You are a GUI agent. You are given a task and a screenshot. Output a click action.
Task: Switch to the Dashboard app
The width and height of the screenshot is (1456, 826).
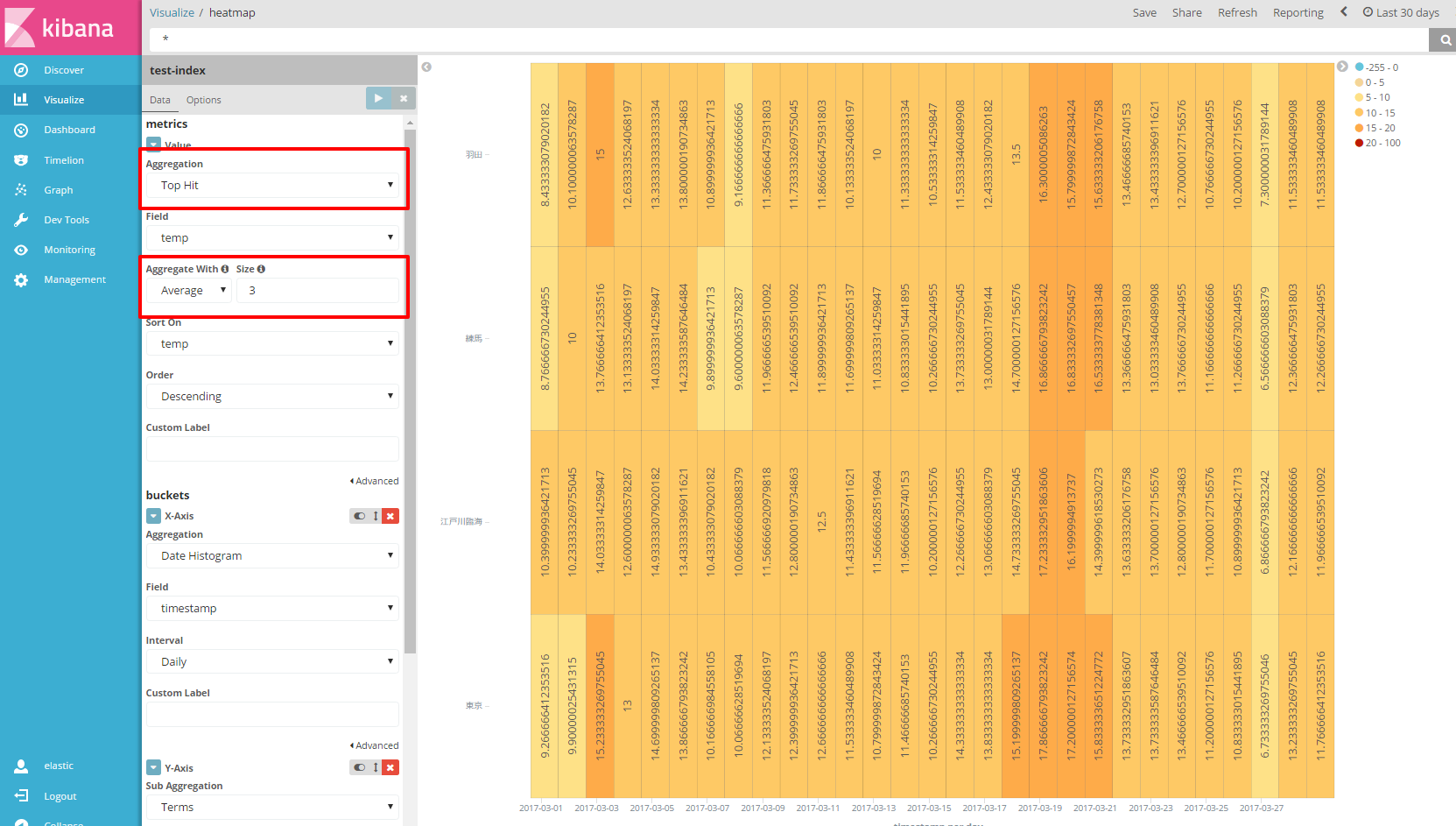(x=70, y=130)
